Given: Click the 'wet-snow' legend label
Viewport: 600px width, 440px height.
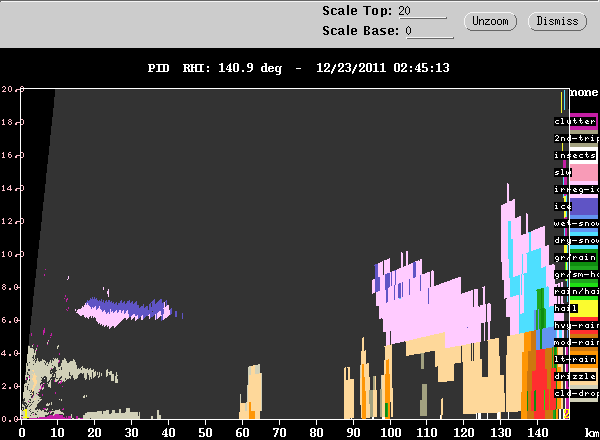Looking at the screenshot, I should 576,223.
